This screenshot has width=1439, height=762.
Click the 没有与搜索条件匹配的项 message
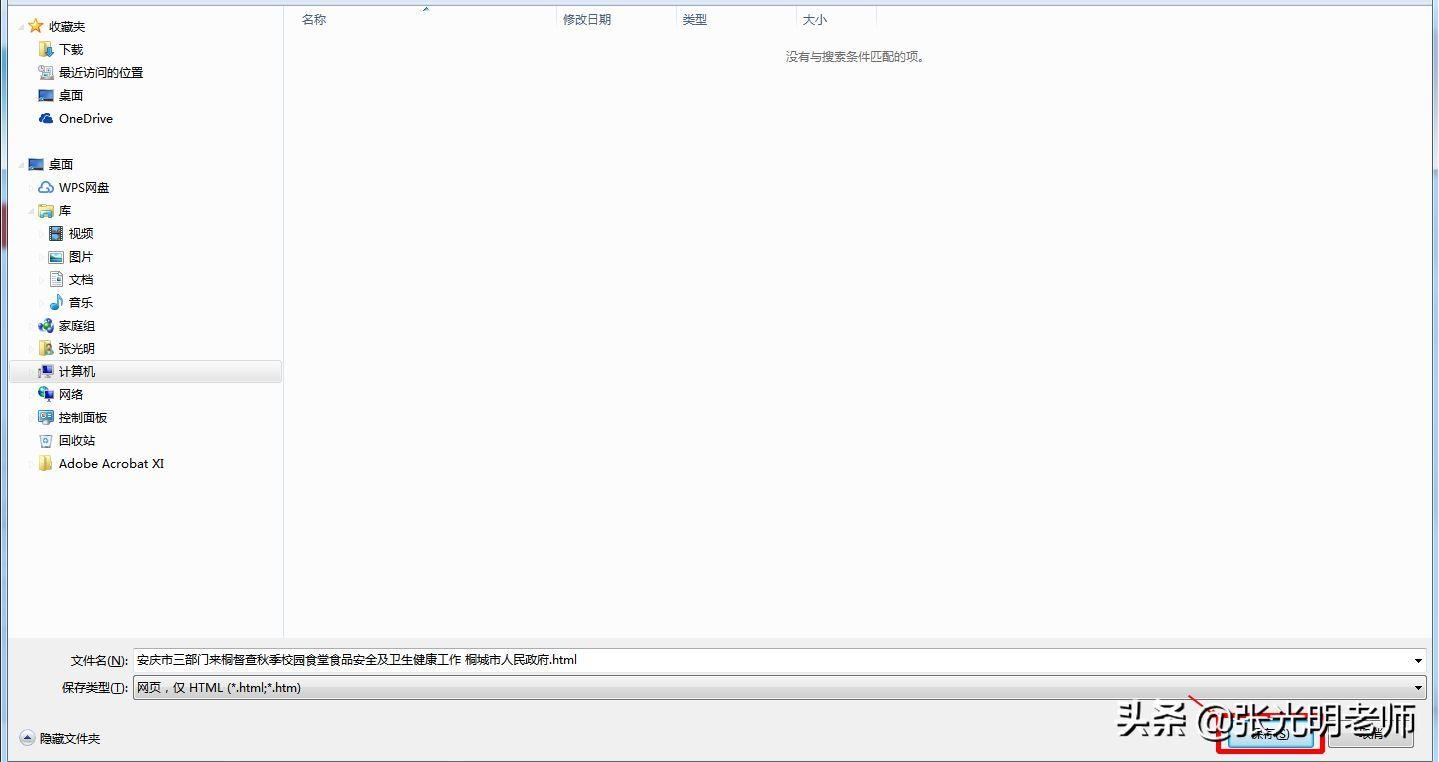click(x=857, y=57)
